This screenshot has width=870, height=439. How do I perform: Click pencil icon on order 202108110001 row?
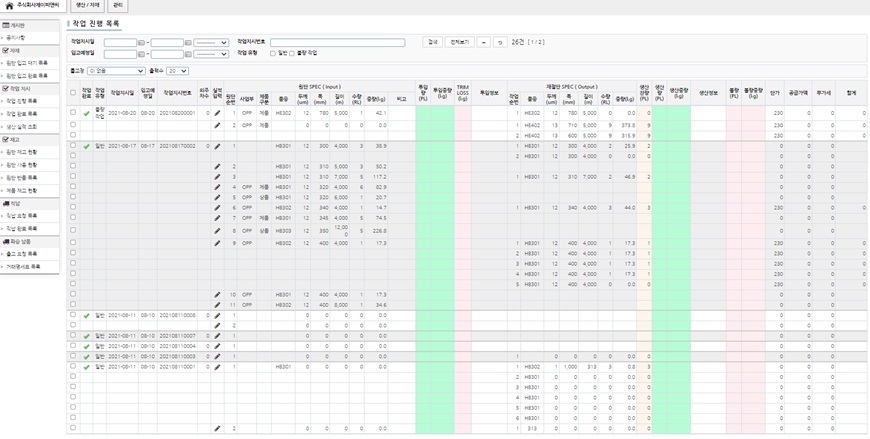(218, 367)
